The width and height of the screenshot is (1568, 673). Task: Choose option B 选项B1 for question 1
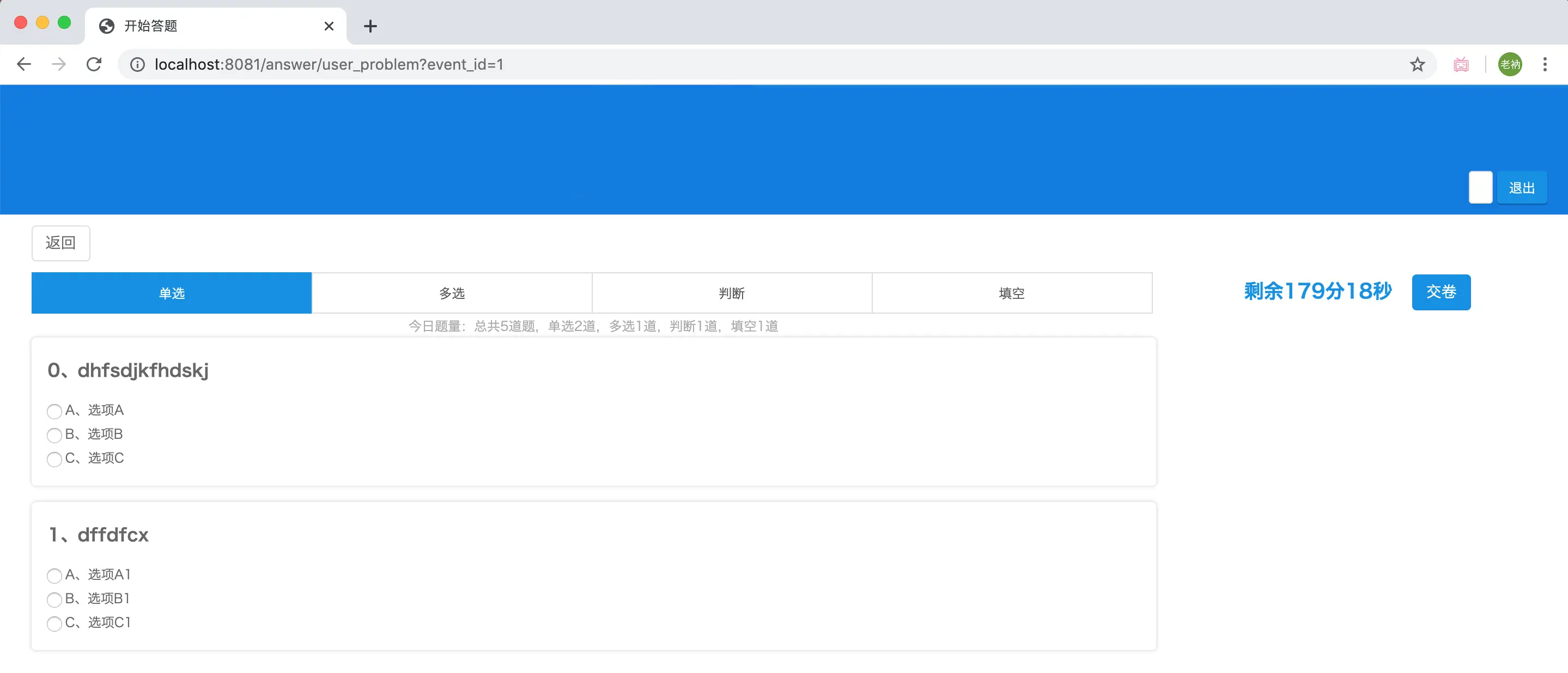pyautogui.click(x=54, y=600)
